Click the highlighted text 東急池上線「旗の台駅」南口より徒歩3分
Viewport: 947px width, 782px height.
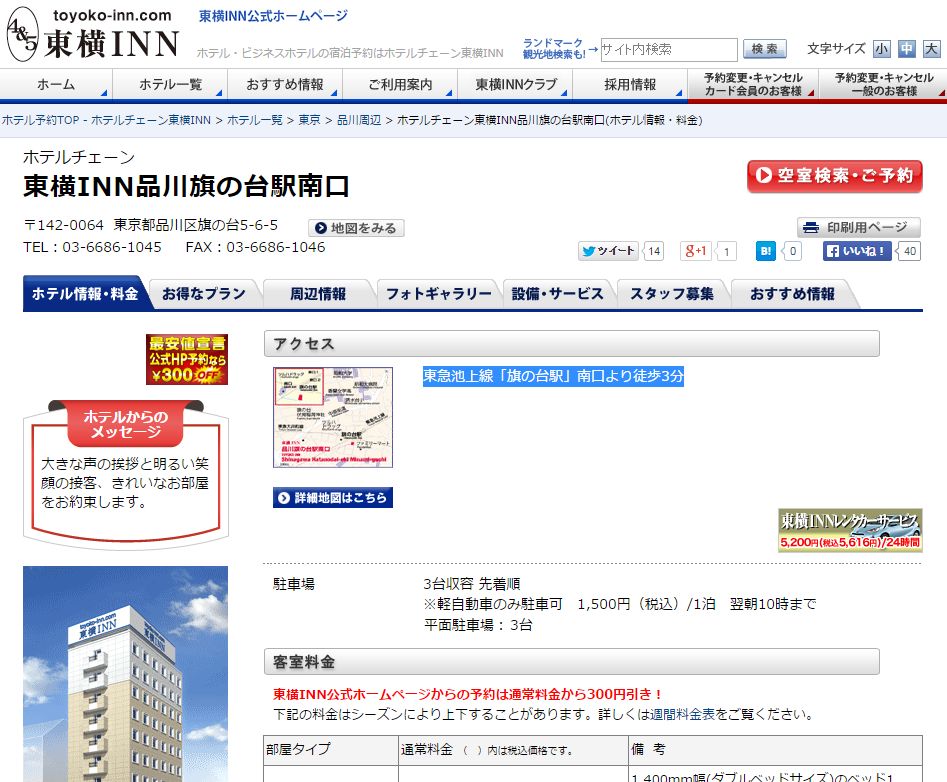click(553, 376)
